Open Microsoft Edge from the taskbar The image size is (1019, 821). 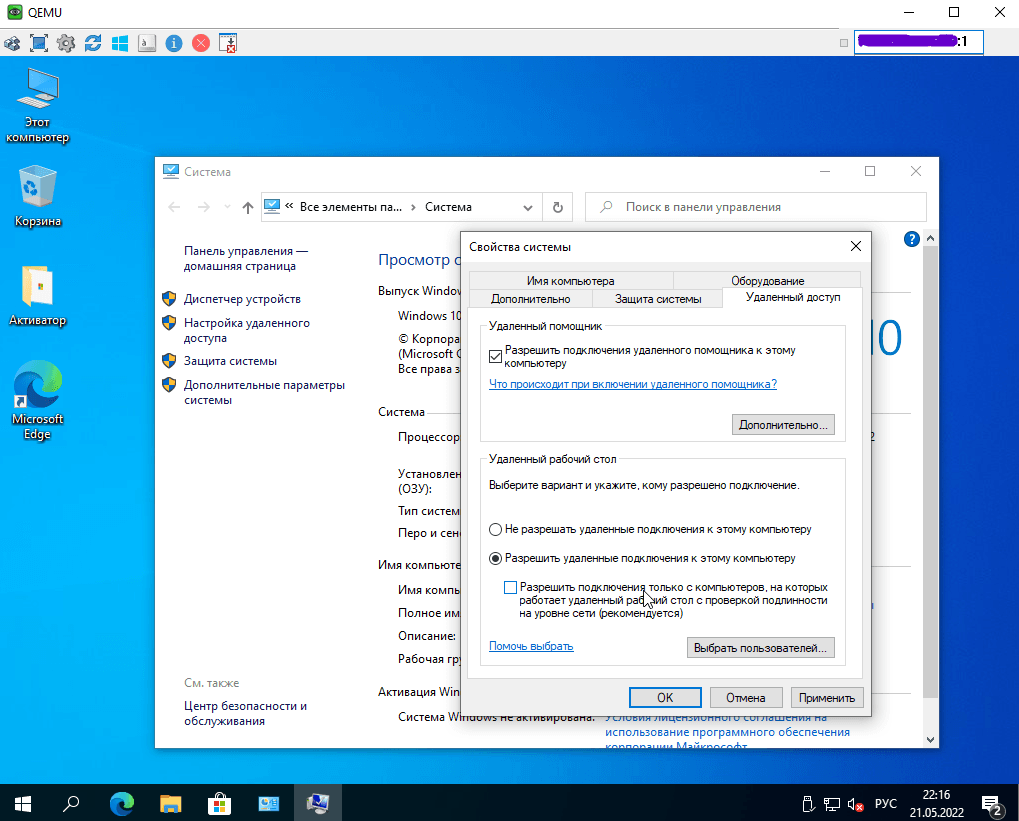[122, 802]
